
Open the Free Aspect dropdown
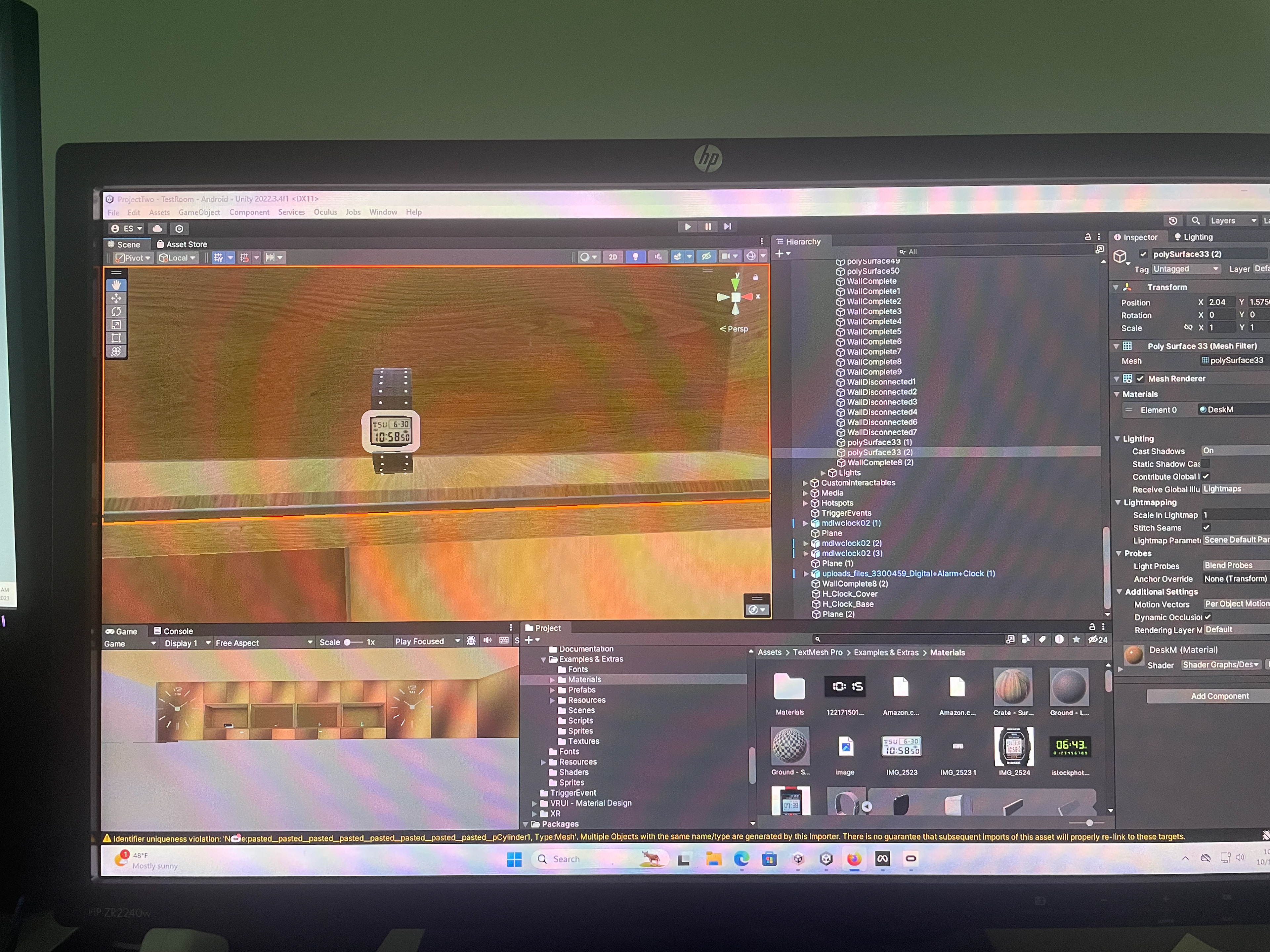(x=264, y=643)
